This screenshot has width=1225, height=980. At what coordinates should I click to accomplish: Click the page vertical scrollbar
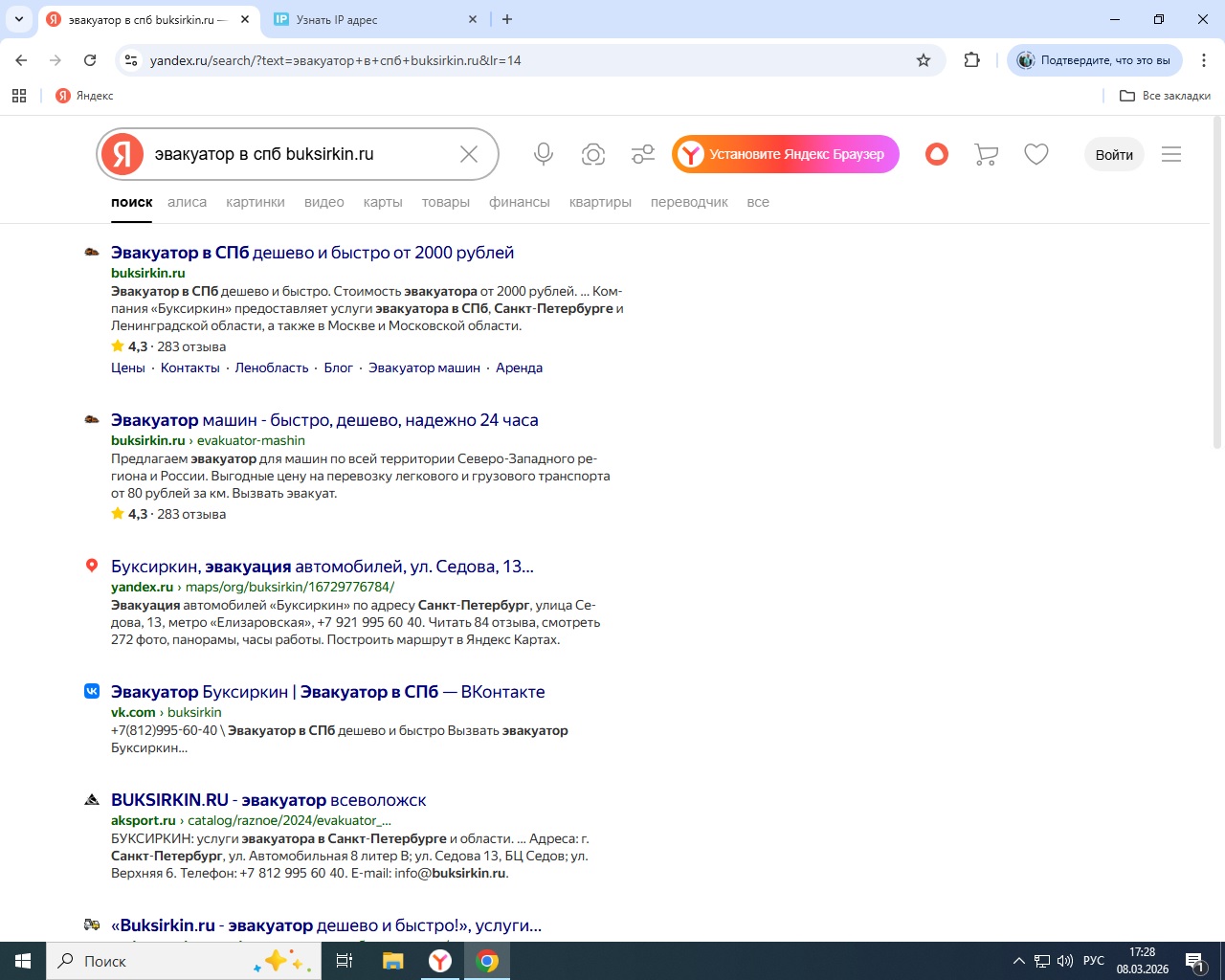[x=1217, y=282]
